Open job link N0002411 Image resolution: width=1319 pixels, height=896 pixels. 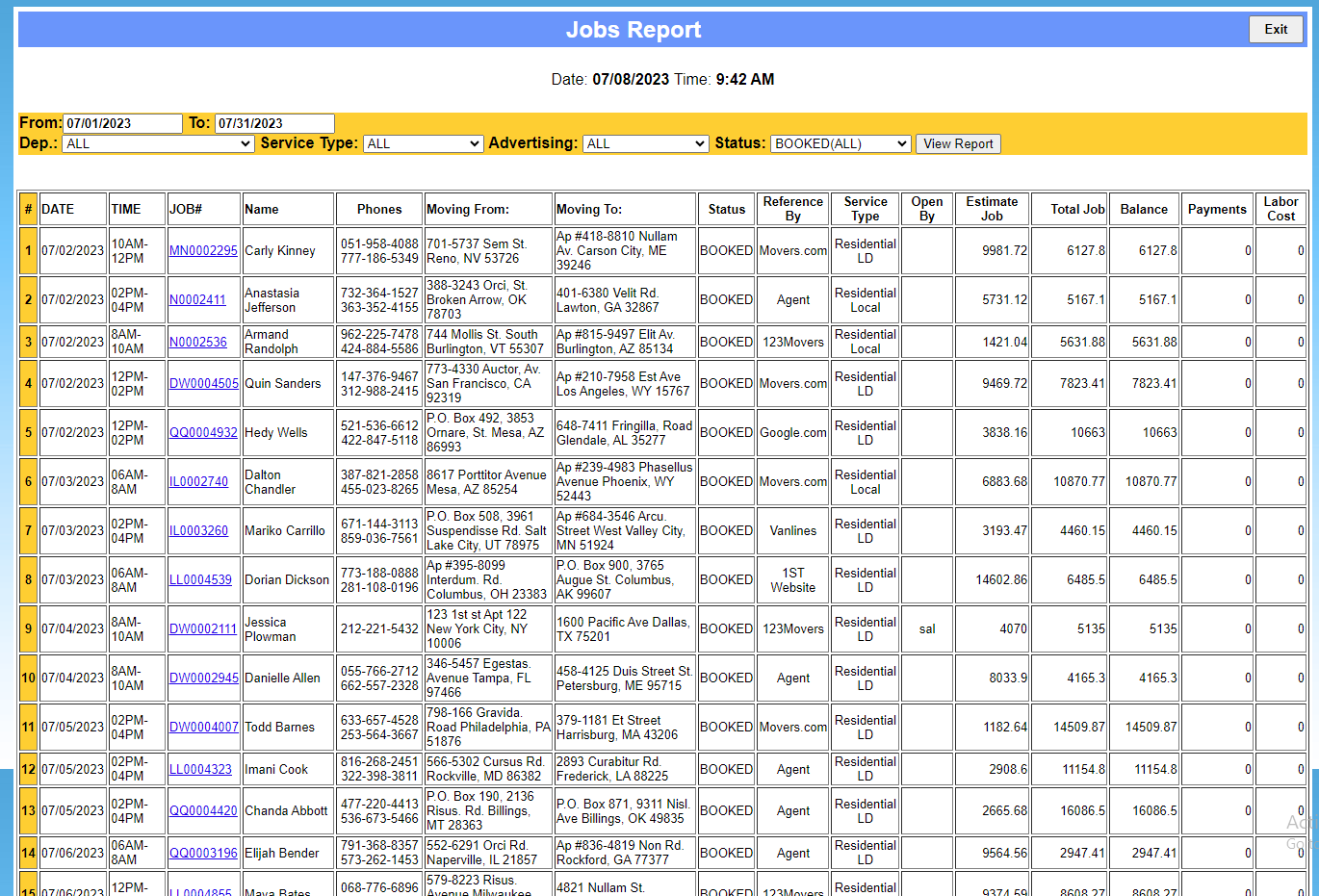click(197, 299)
